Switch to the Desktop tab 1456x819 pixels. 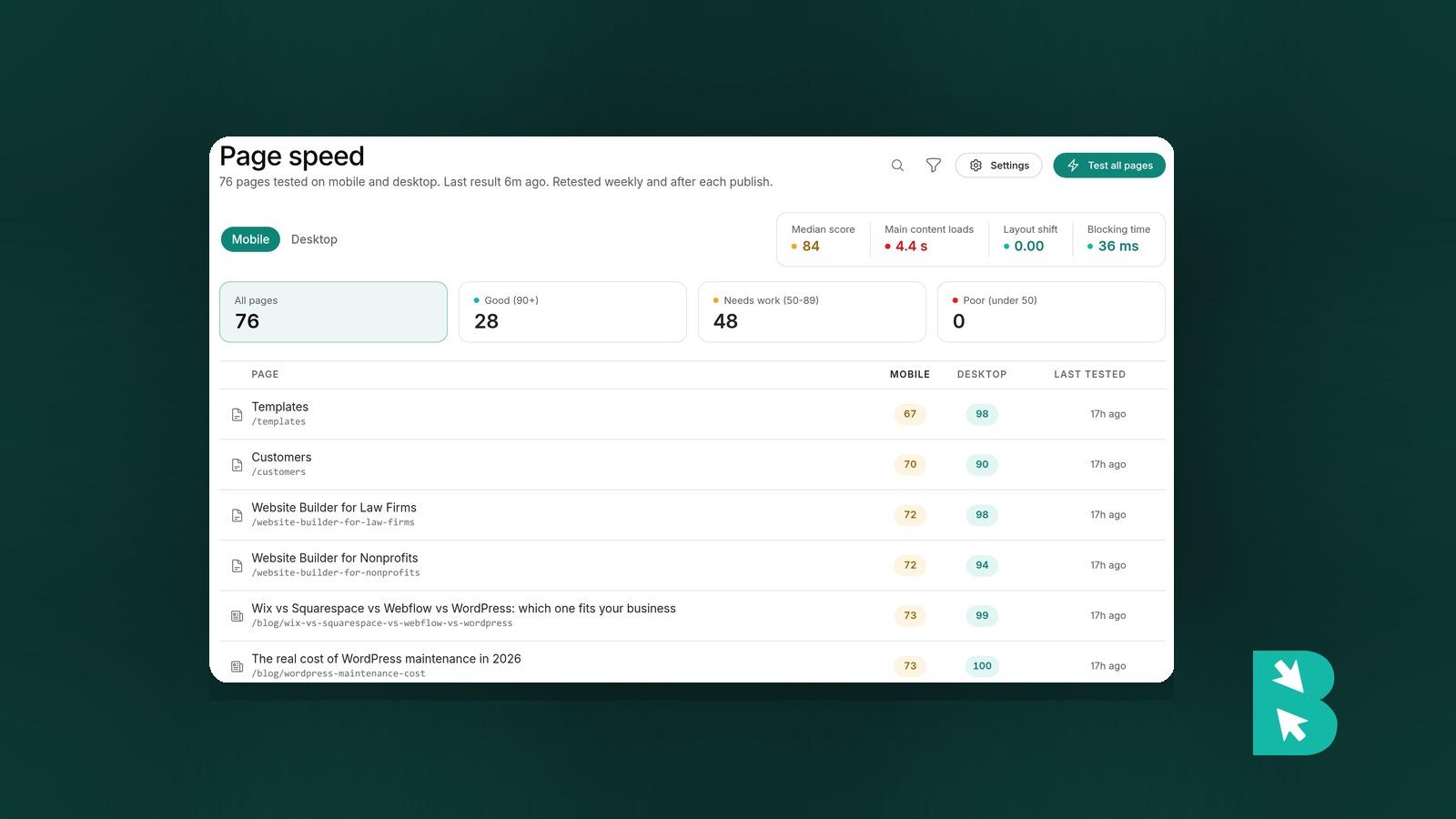tap(314, 239)
